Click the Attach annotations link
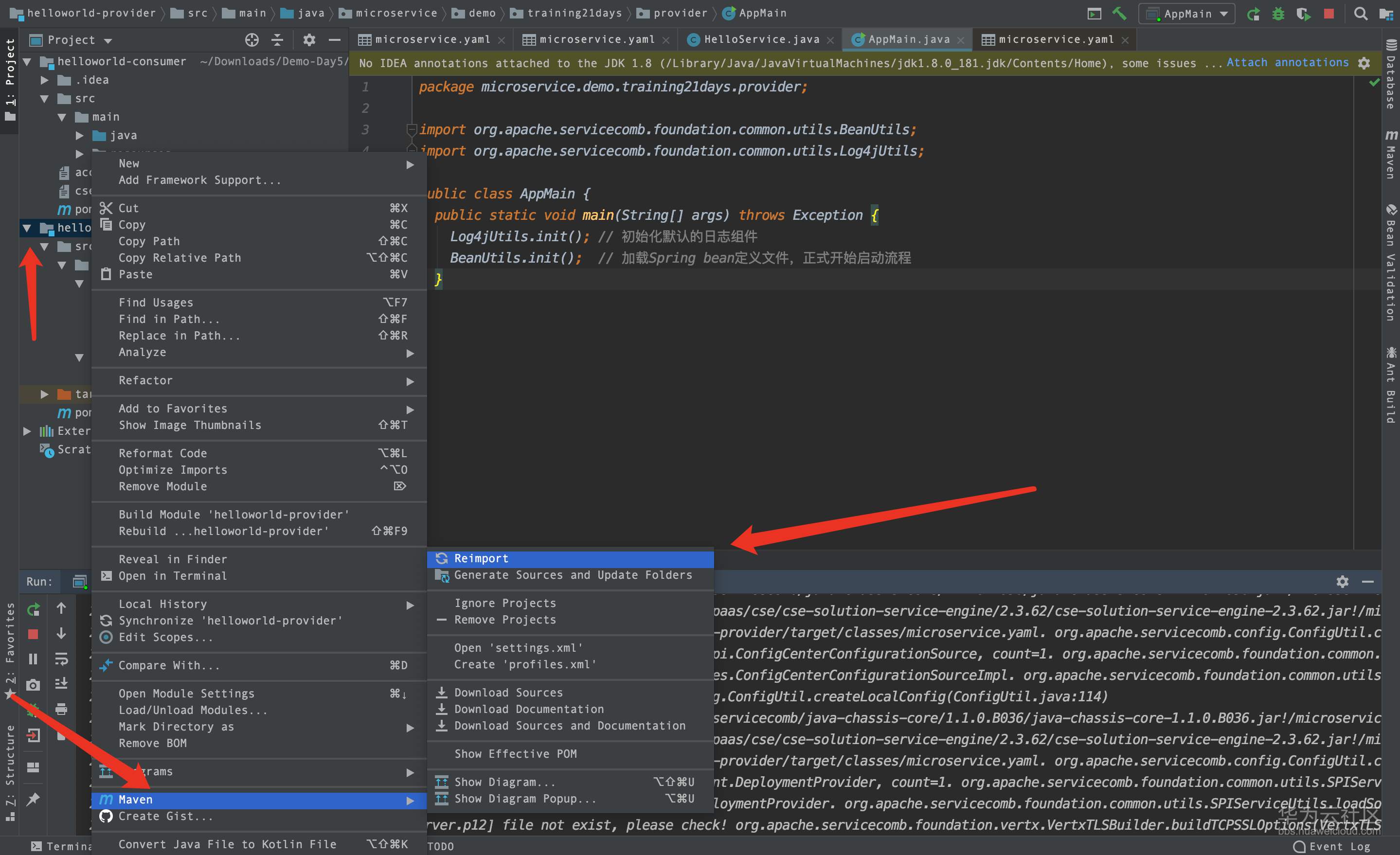Viewport: 1400px width, 855px height. tap(1287, 62)
